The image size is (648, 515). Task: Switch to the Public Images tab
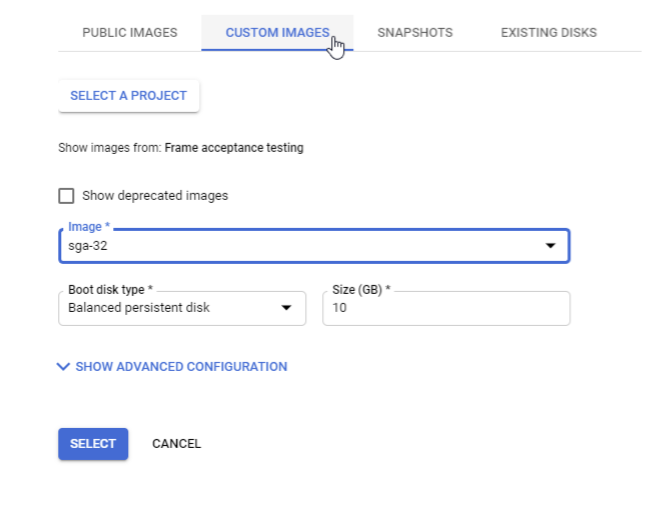[129, 33]
